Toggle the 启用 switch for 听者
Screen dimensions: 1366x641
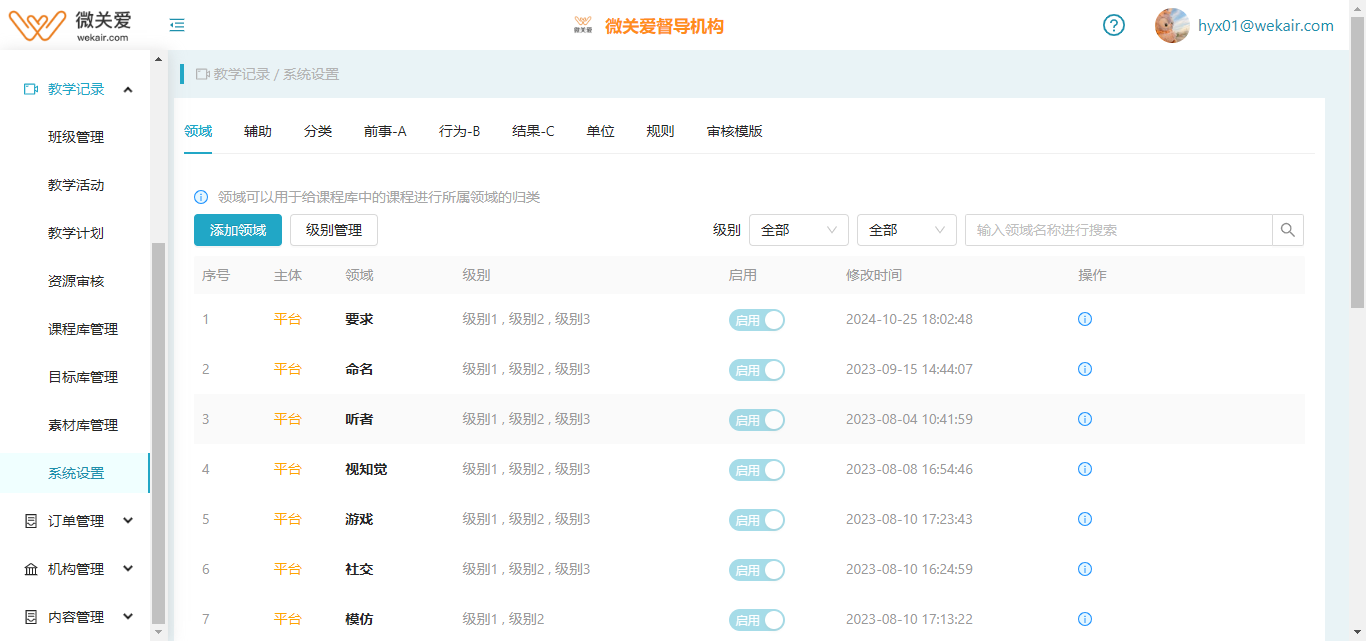[x=757, y=420]
